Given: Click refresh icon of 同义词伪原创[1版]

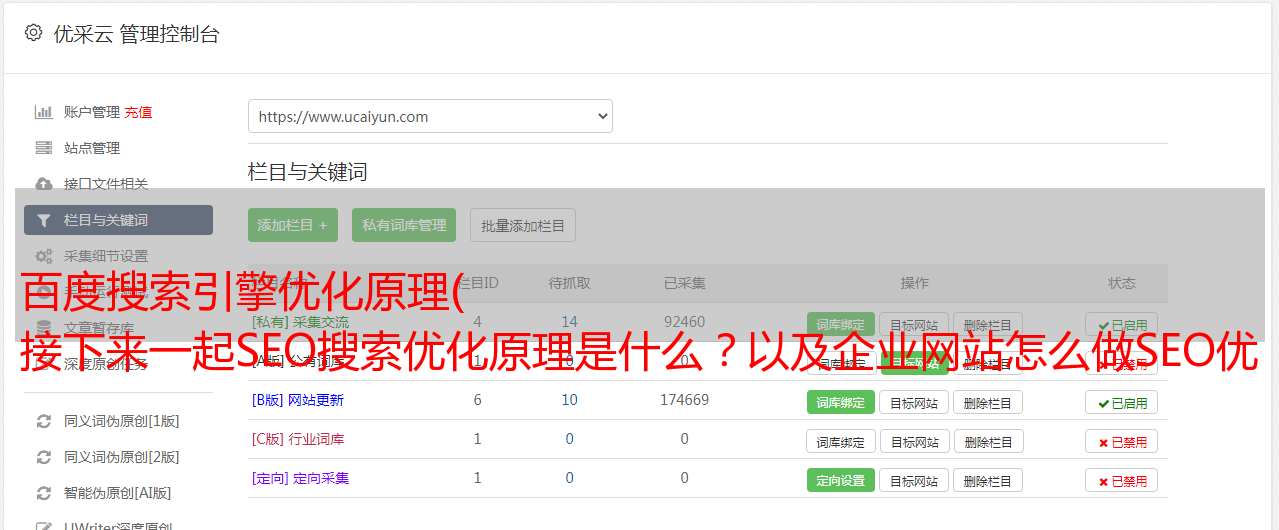Looking at the screenshot, I should (44, 421).
